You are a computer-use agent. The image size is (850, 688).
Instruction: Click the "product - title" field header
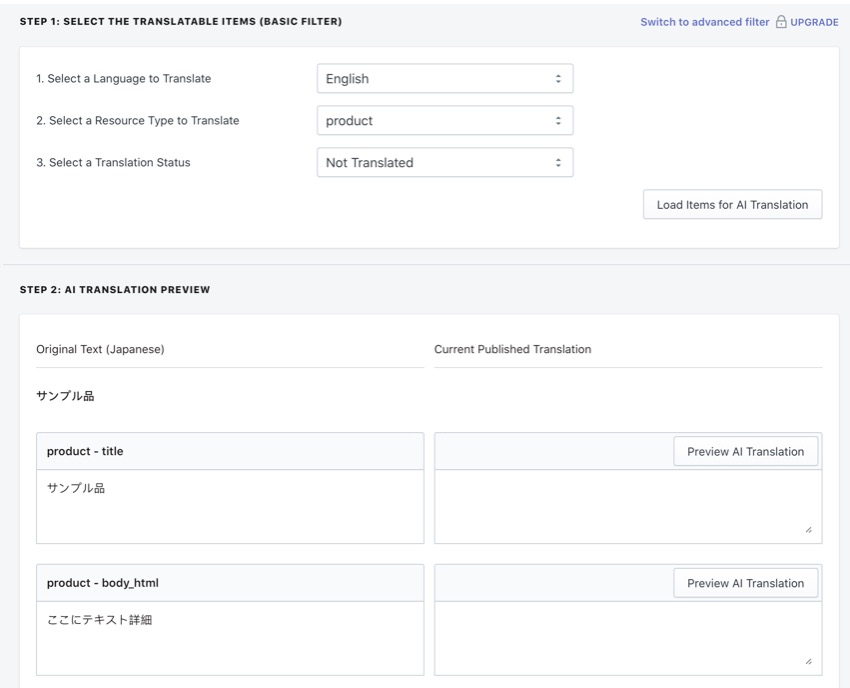pyautogui.click(x=85, y=452)
